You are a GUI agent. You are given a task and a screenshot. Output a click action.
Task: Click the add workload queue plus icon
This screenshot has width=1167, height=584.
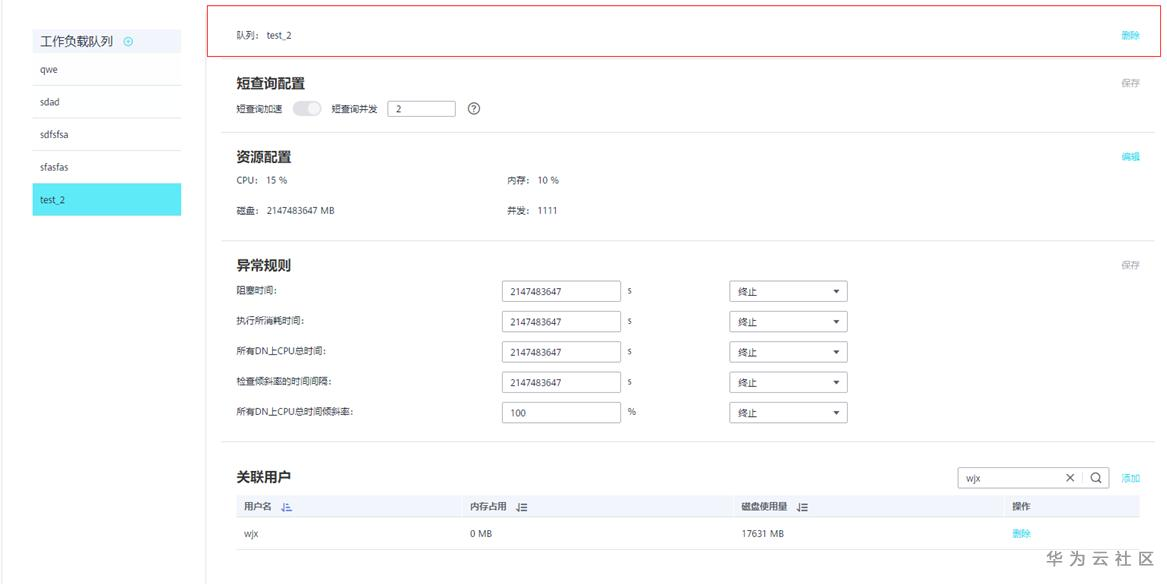coord(128,41)
